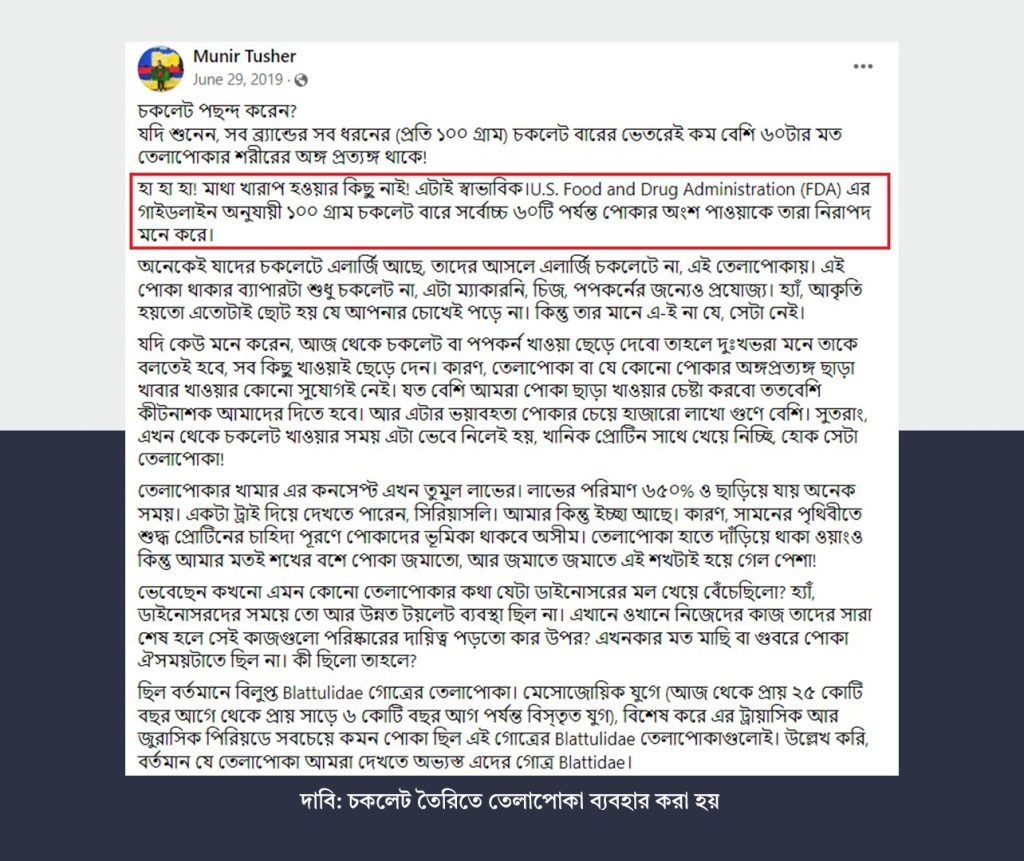Open the Munir Tusher profile name link
The image size is (1024, 861).
(x=244, y=56)
